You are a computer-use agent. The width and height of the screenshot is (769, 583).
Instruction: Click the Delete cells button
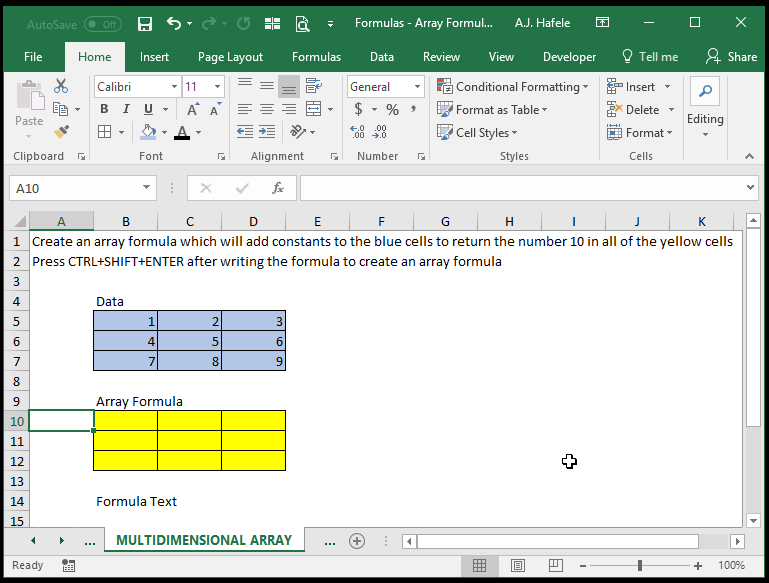(x=633, y=109)
